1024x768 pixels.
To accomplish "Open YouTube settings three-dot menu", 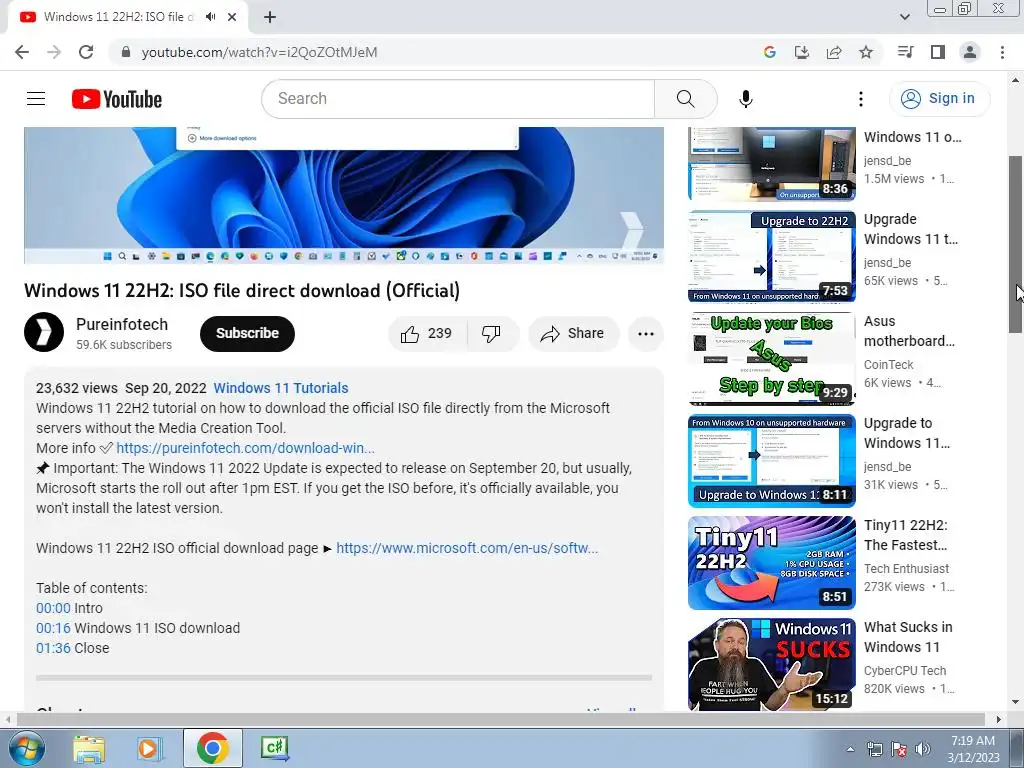I will click(x=861, y=99).
